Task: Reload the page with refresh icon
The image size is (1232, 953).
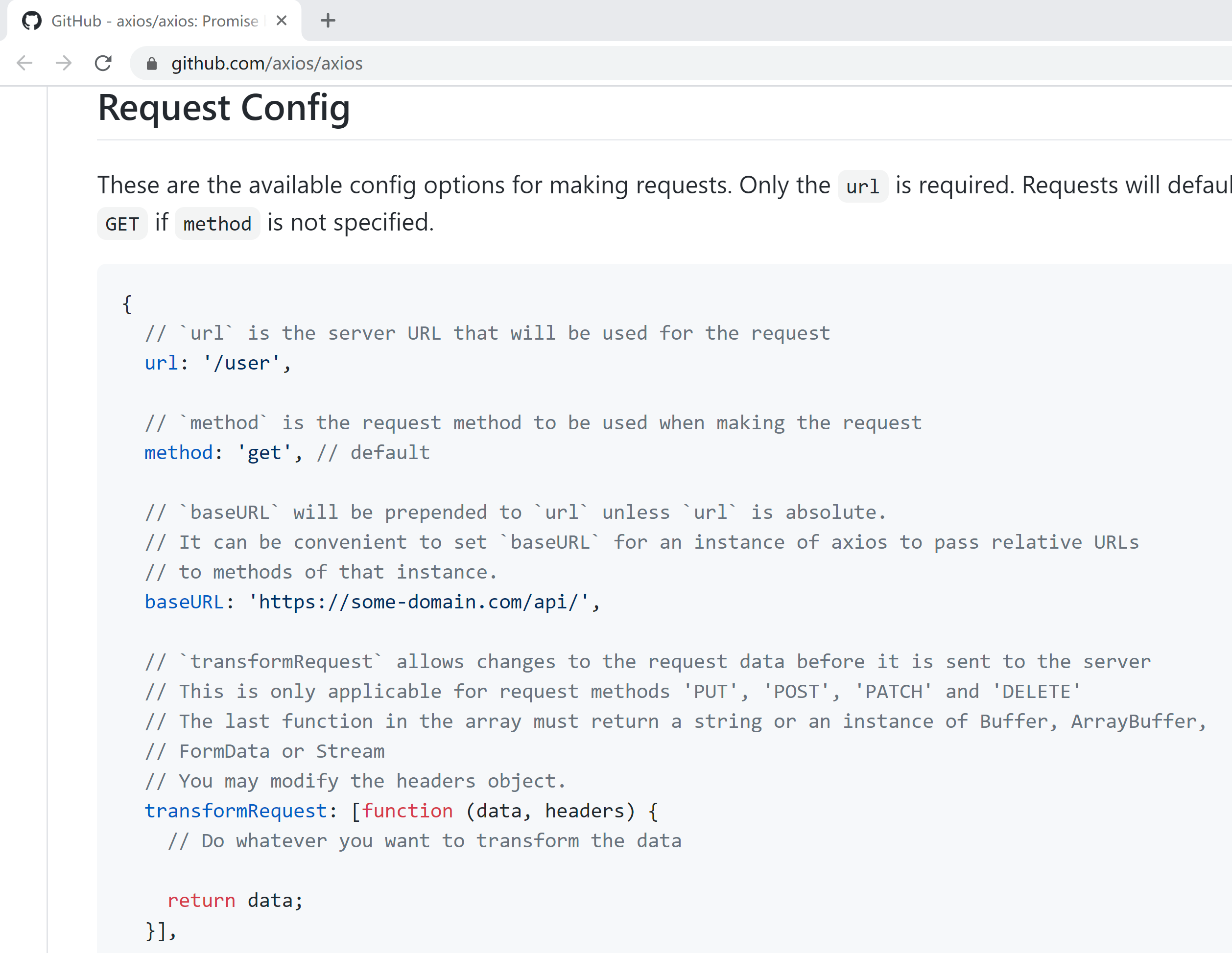Action: pyautogui.click(x=103, y=63)
